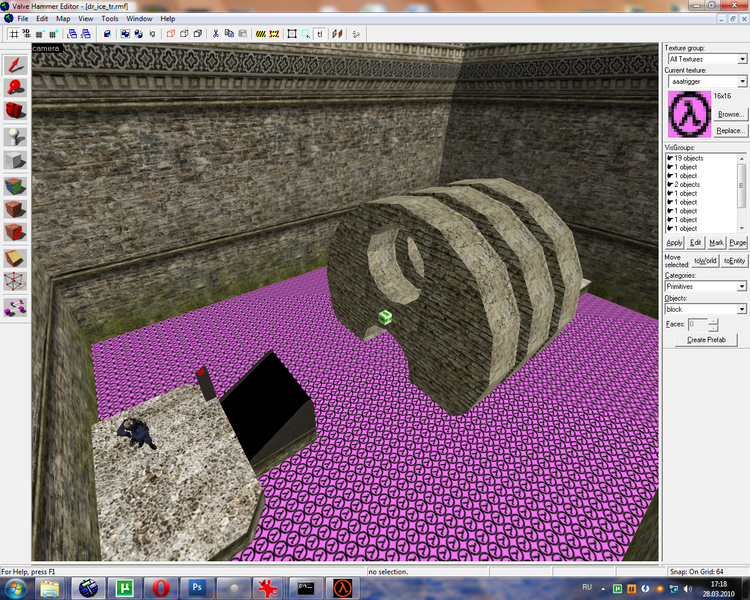
Task: Toggle the Scaling Texture Lock icon
Action: click(x=337, y=33)
